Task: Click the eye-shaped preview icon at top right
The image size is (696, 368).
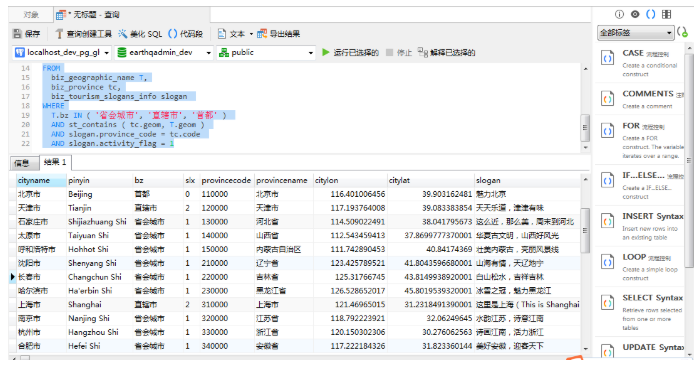Action: click(x=635, y=14)
